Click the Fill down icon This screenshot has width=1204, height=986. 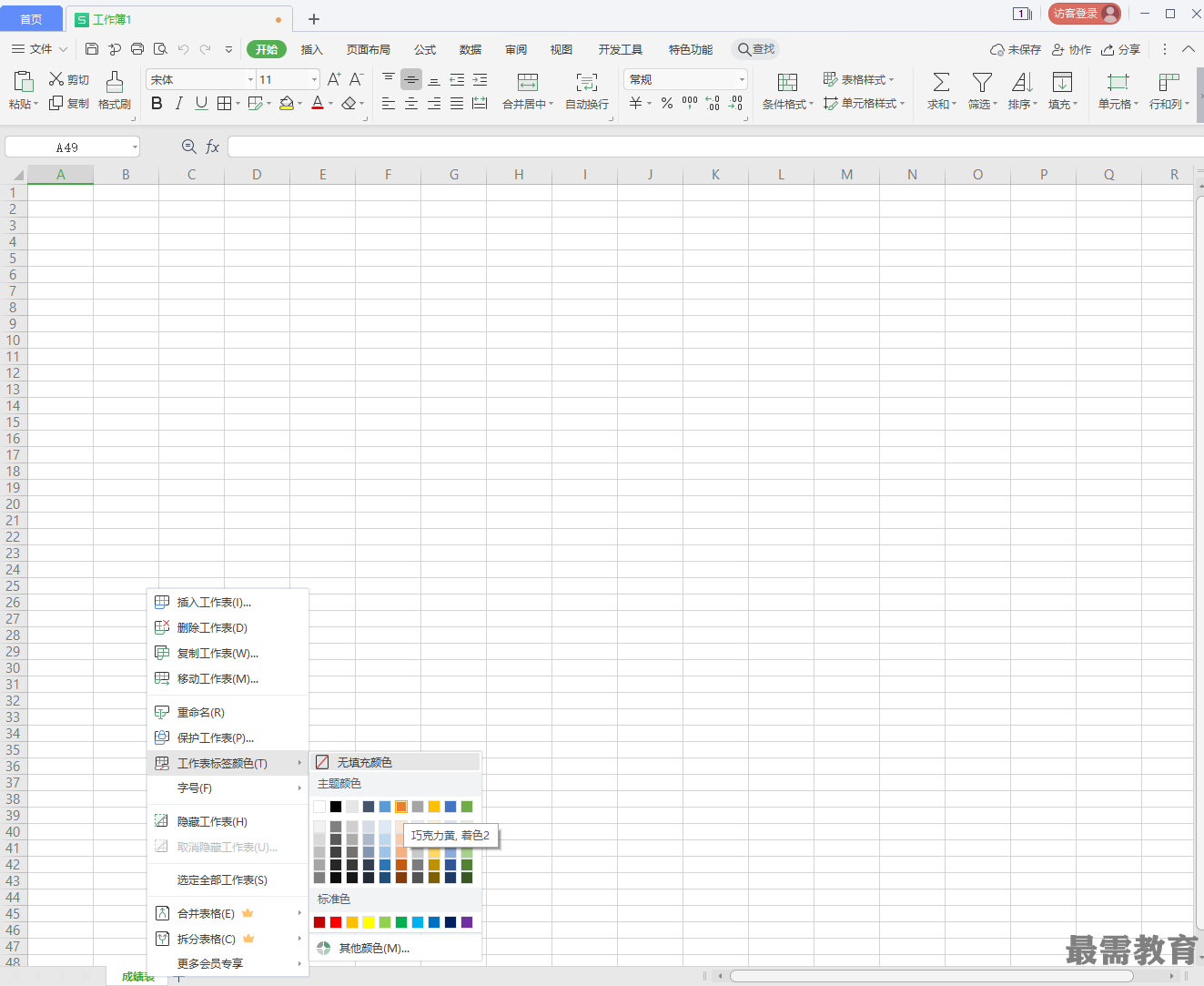point(1062,82)
